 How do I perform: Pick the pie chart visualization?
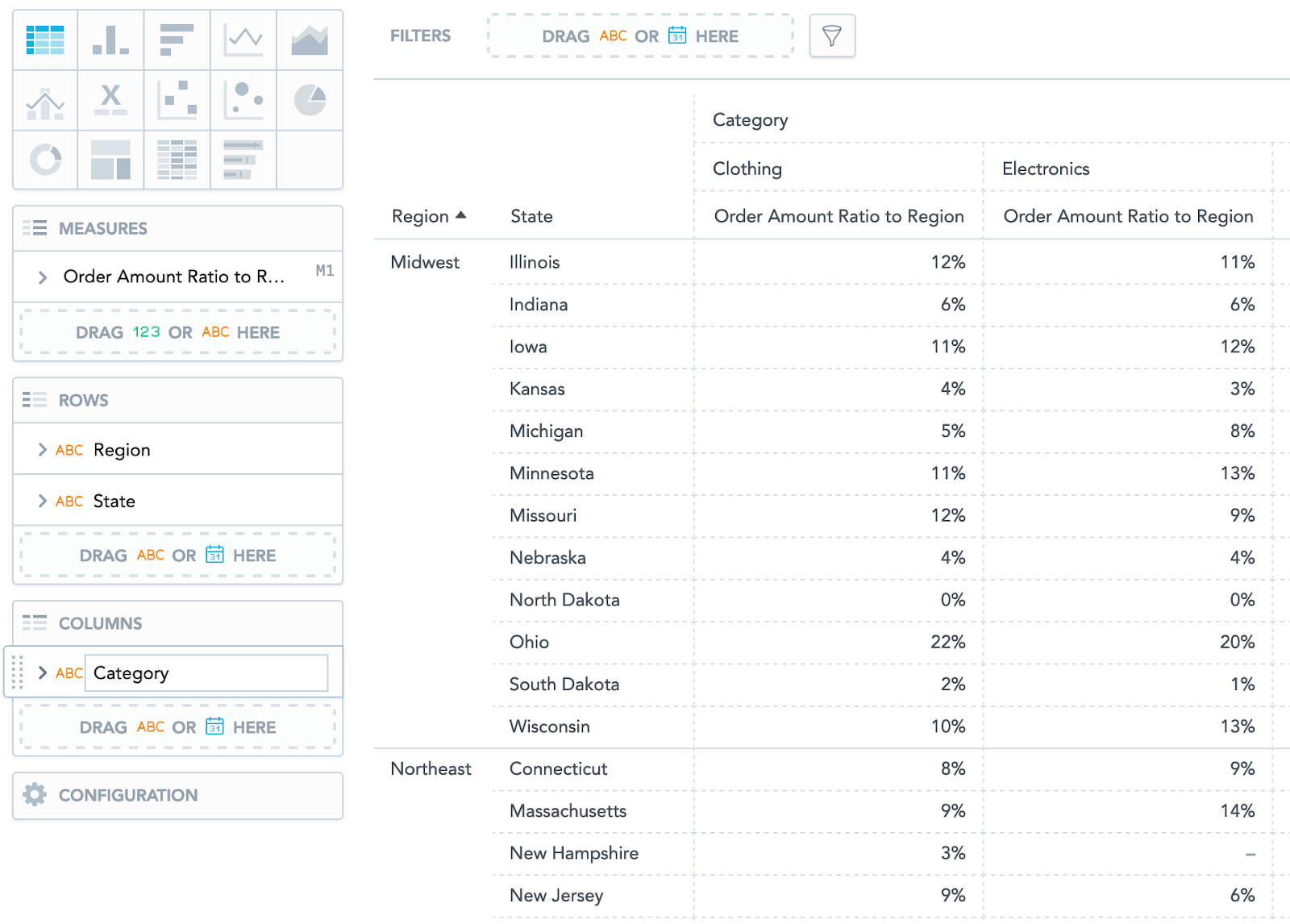[x=310, y=100]
